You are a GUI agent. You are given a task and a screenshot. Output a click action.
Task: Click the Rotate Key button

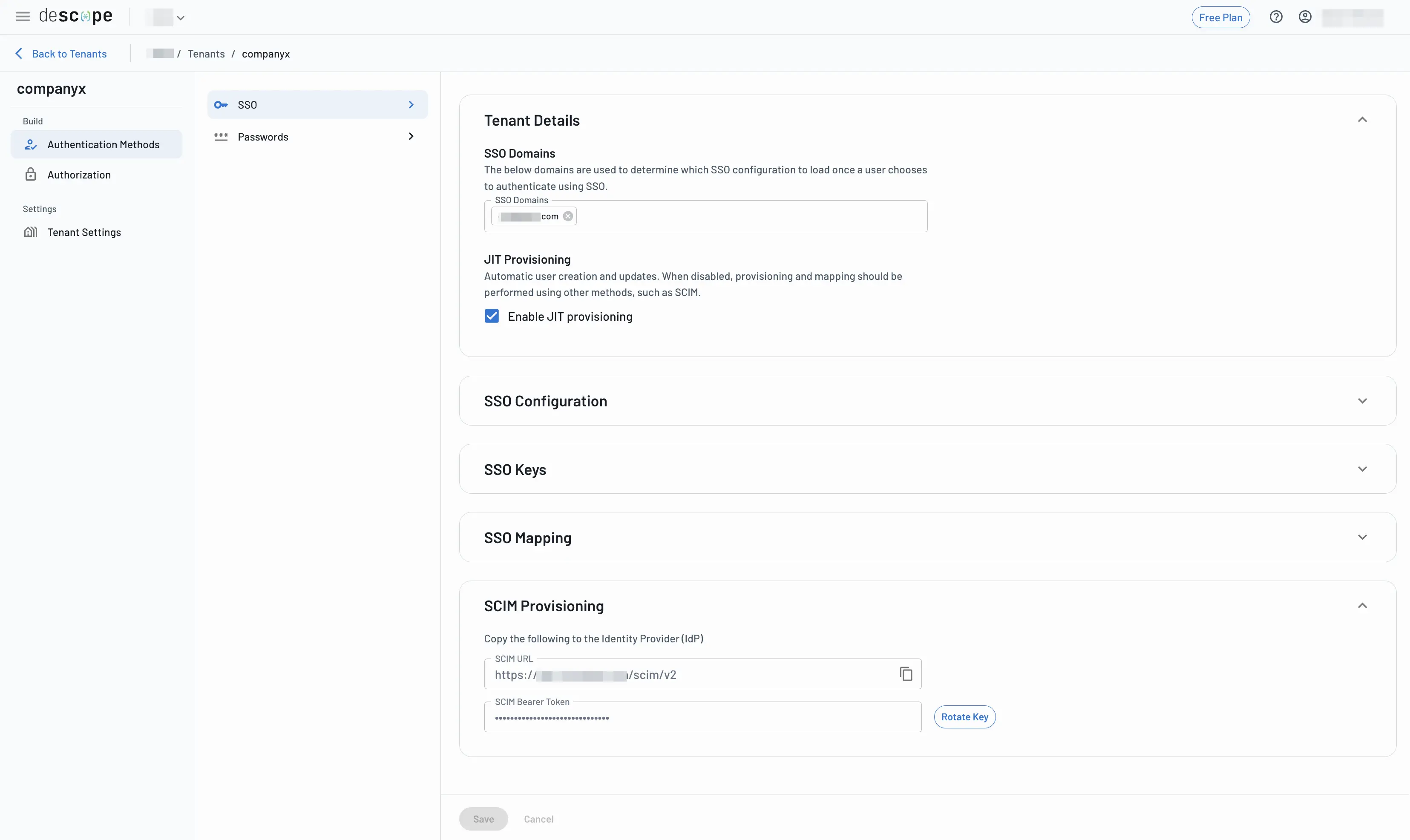[964, 716]
